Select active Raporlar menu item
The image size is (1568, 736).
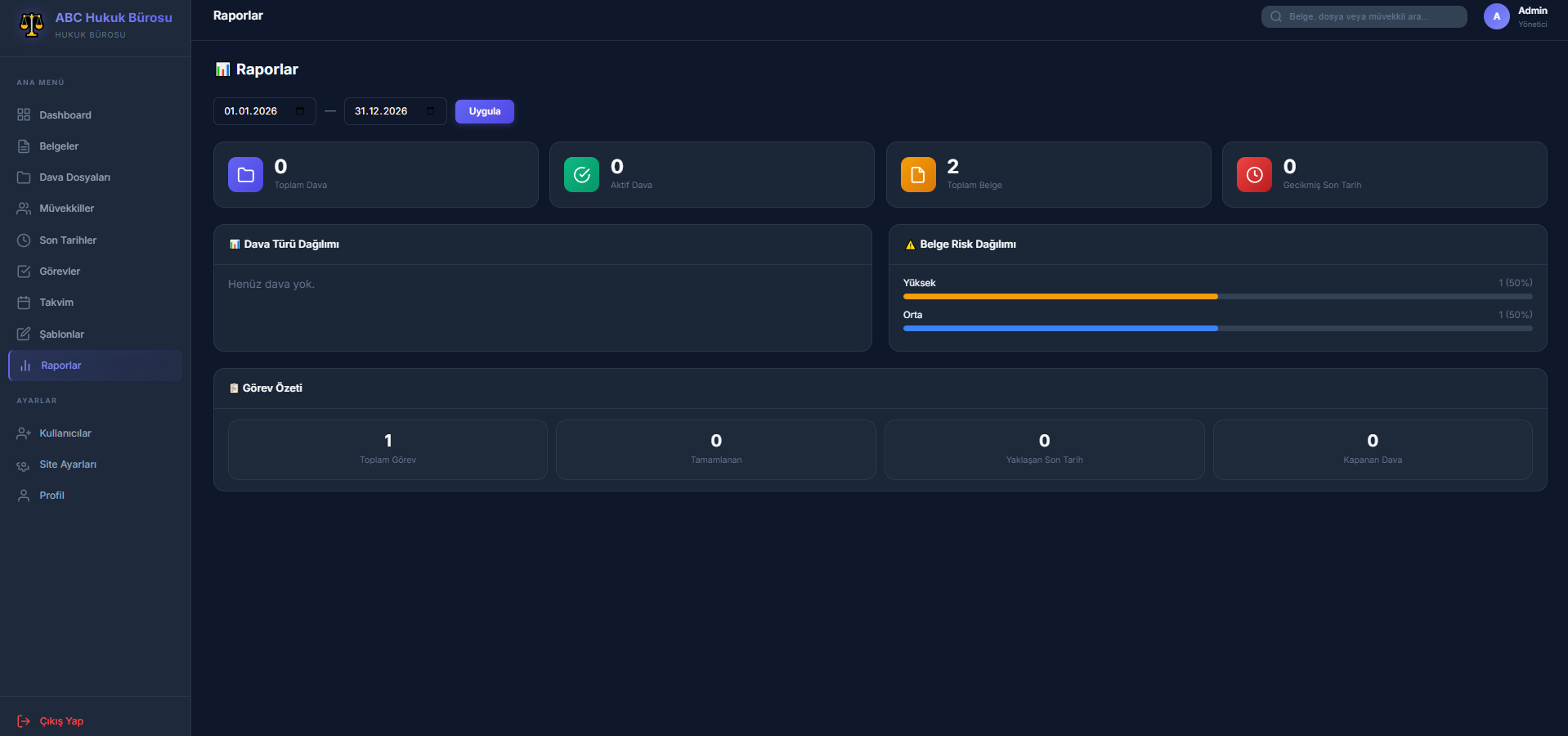[95, 366]
